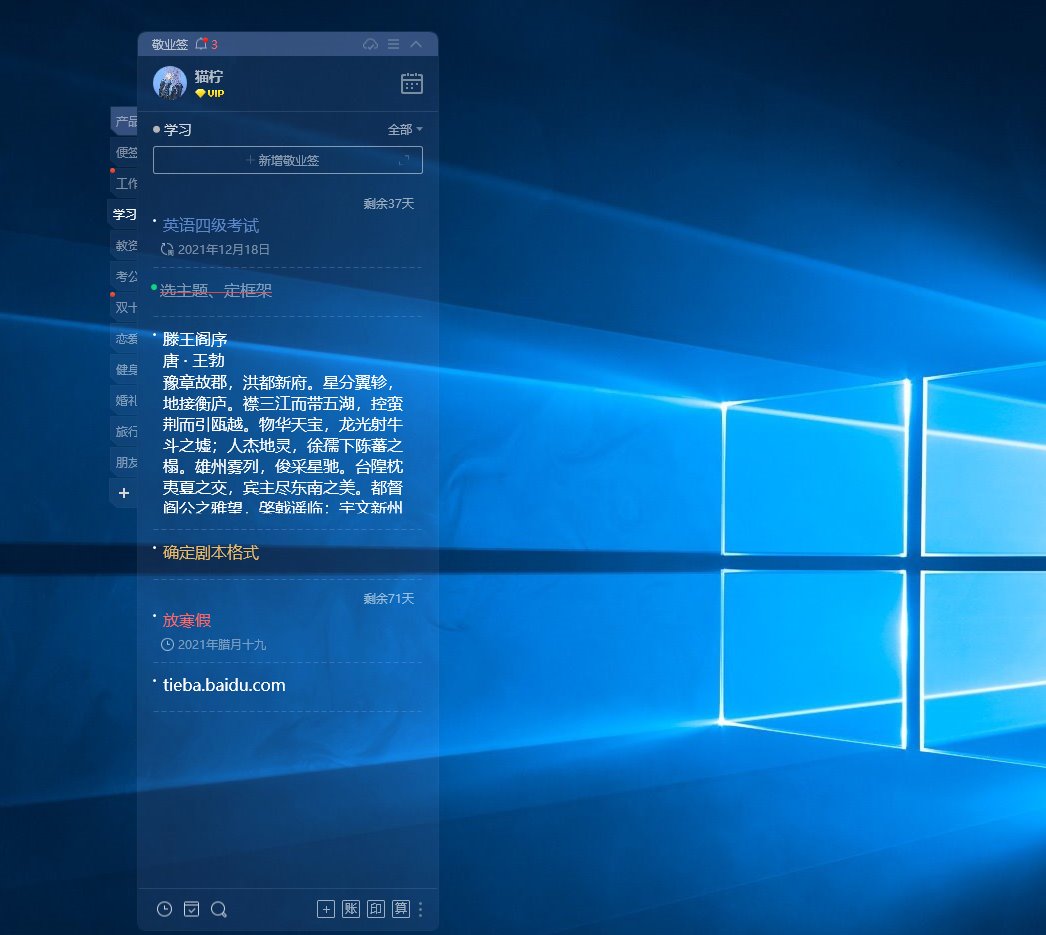Click the weekly repeat icon beside 2021年12月18日
This screenshot has height=935, width=1046.
[167, 249]
